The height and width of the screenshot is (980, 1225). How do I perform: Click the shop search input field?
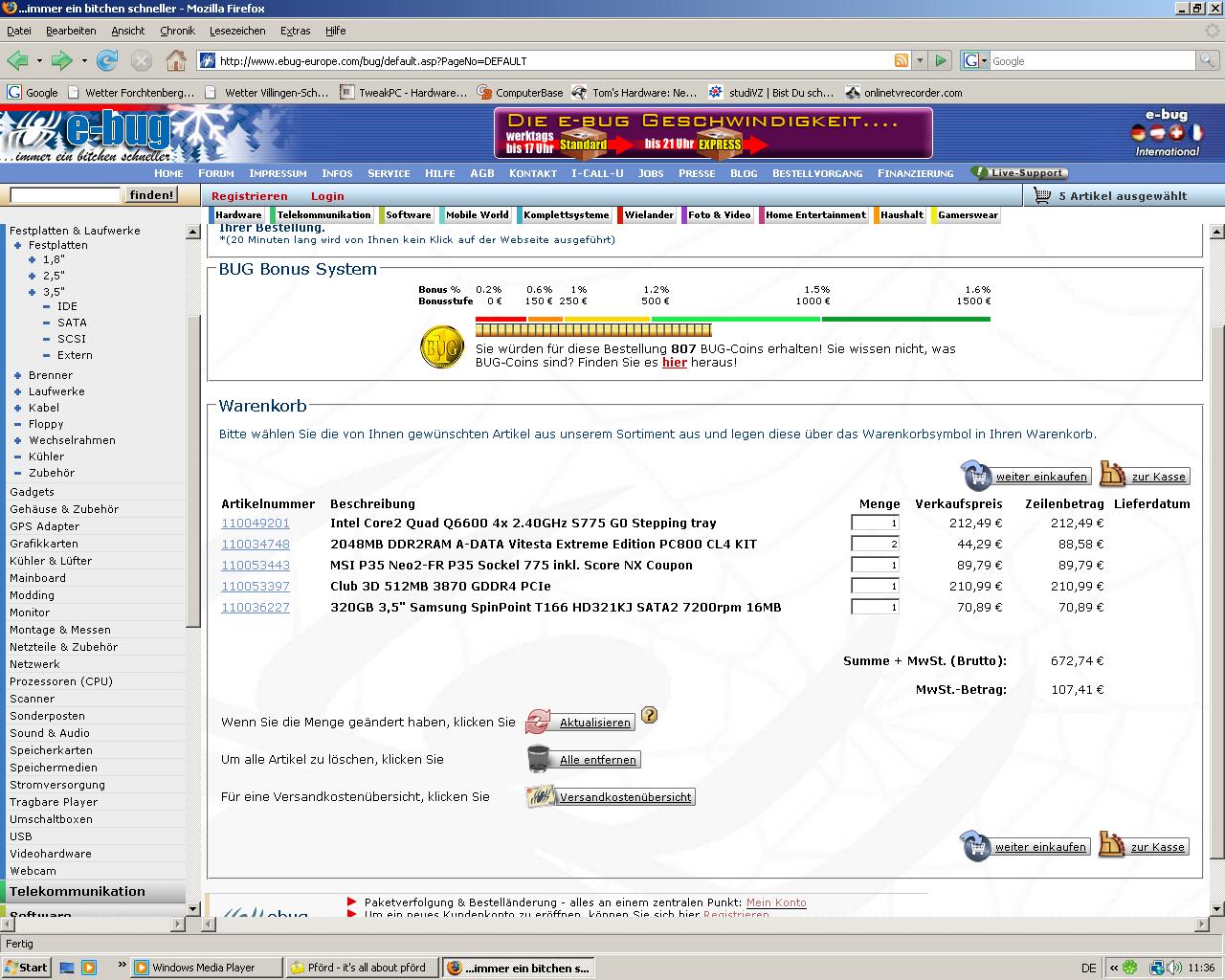point(65,195)
